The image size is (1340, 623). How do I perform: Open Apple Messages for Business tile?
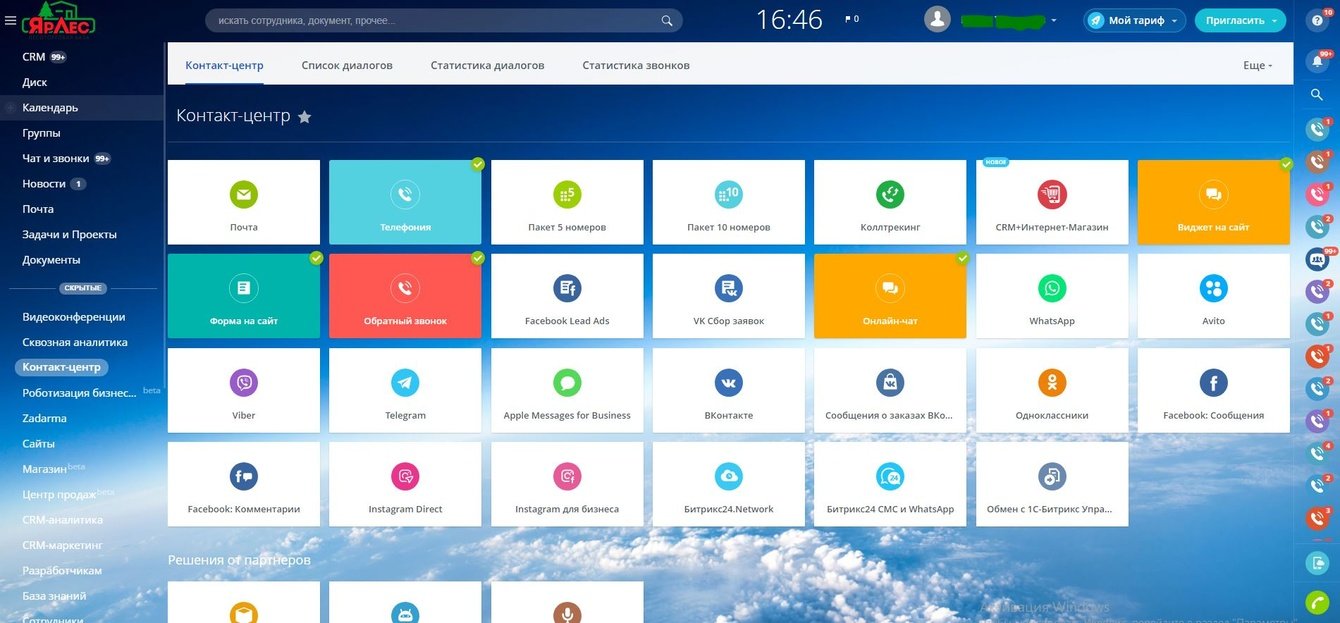[x=567, y=390]
